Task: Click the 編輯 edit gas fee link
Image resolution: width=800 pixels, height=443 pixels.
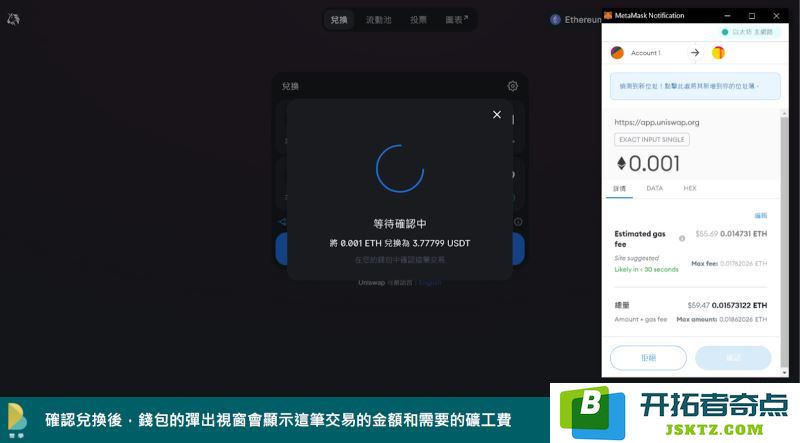Action: tap(761, 215)
